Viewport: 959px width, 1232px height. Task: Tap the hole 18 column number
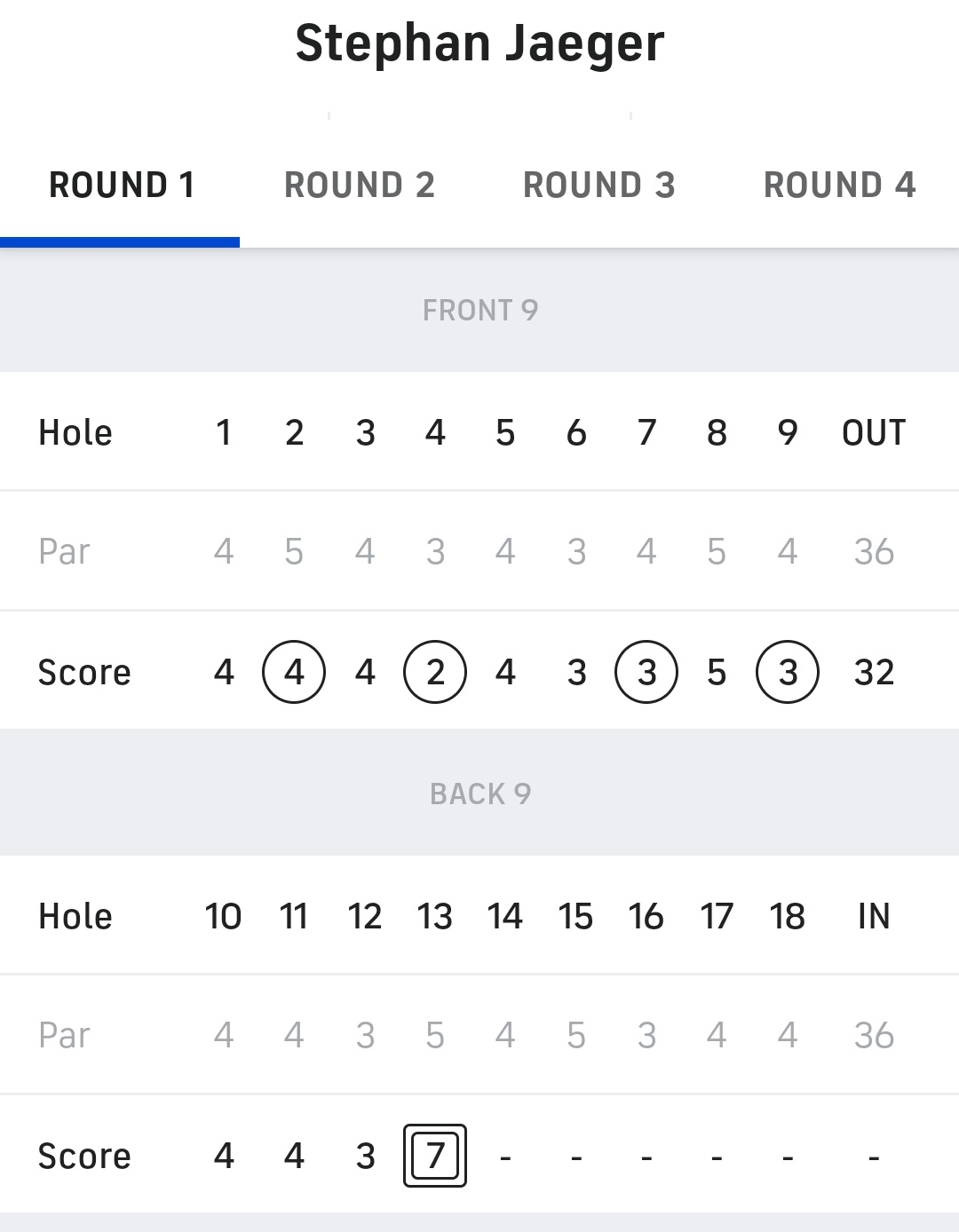[x=788, y=916]
